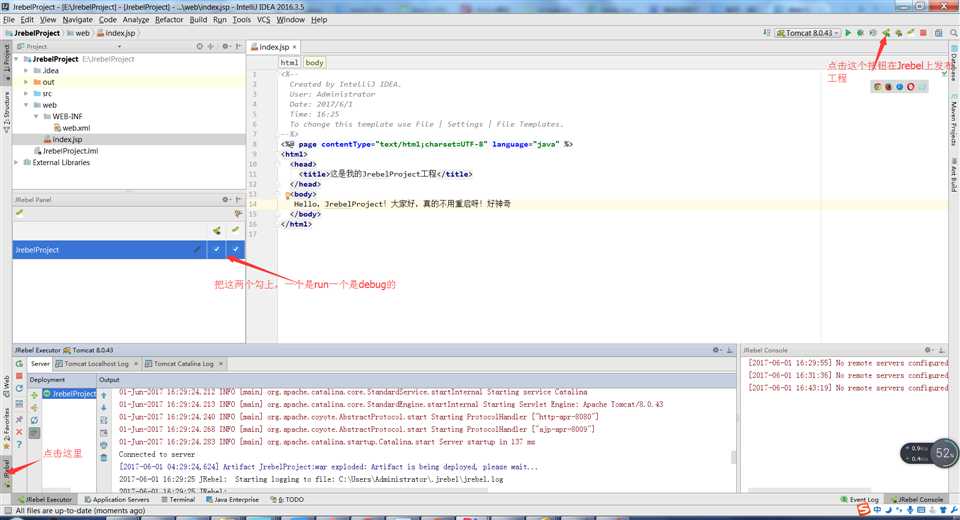Click the Make Project build icon
This screenshot has width=960, height=520.
[x=767, y=33]
